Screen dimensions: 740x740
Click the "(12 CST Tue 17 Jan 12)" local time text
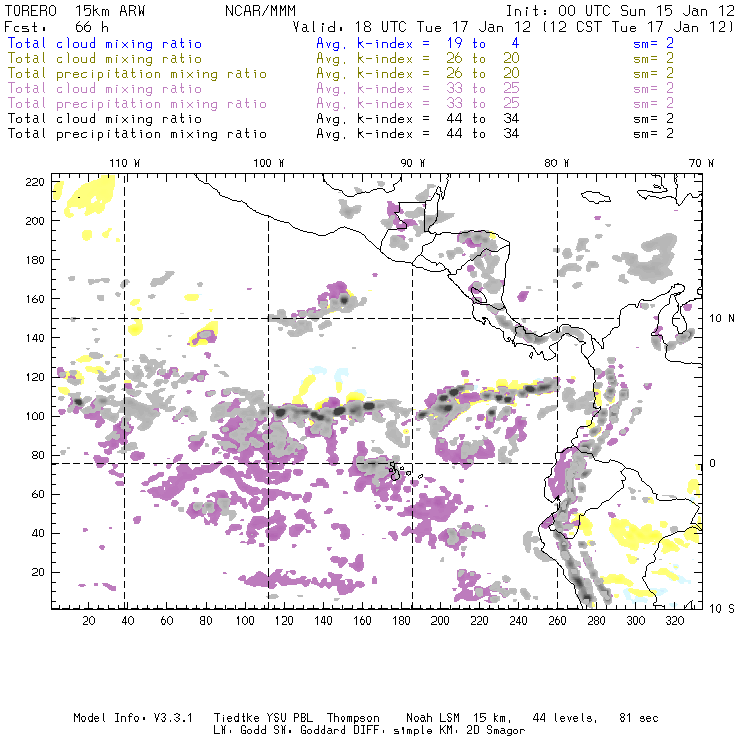coord(638,27)
